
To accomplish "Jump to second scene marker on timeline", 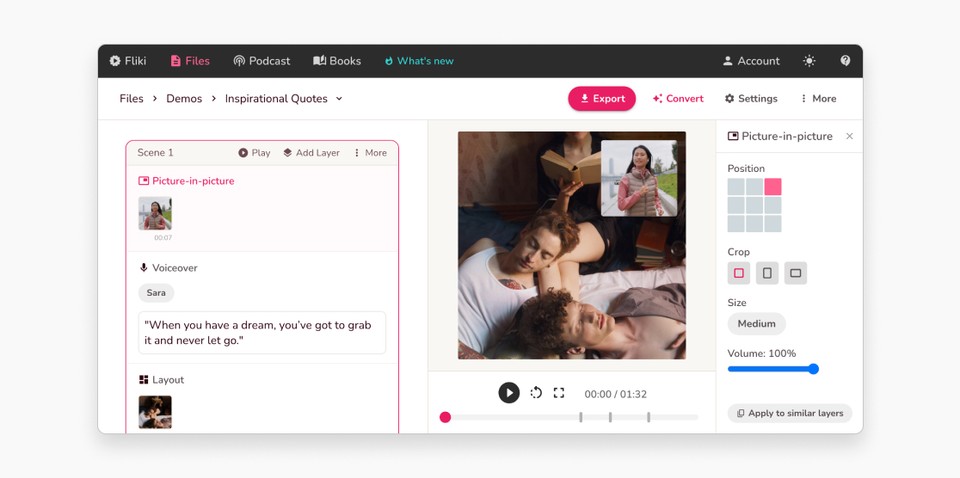I will (x=610, y=417).
